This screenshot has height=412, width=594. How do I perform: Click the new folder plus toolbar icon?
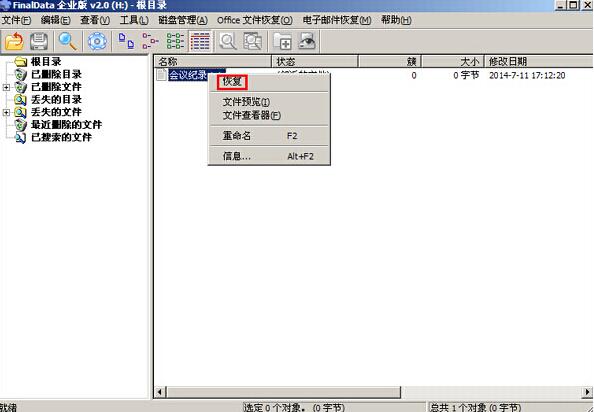[x=282, y=41]
